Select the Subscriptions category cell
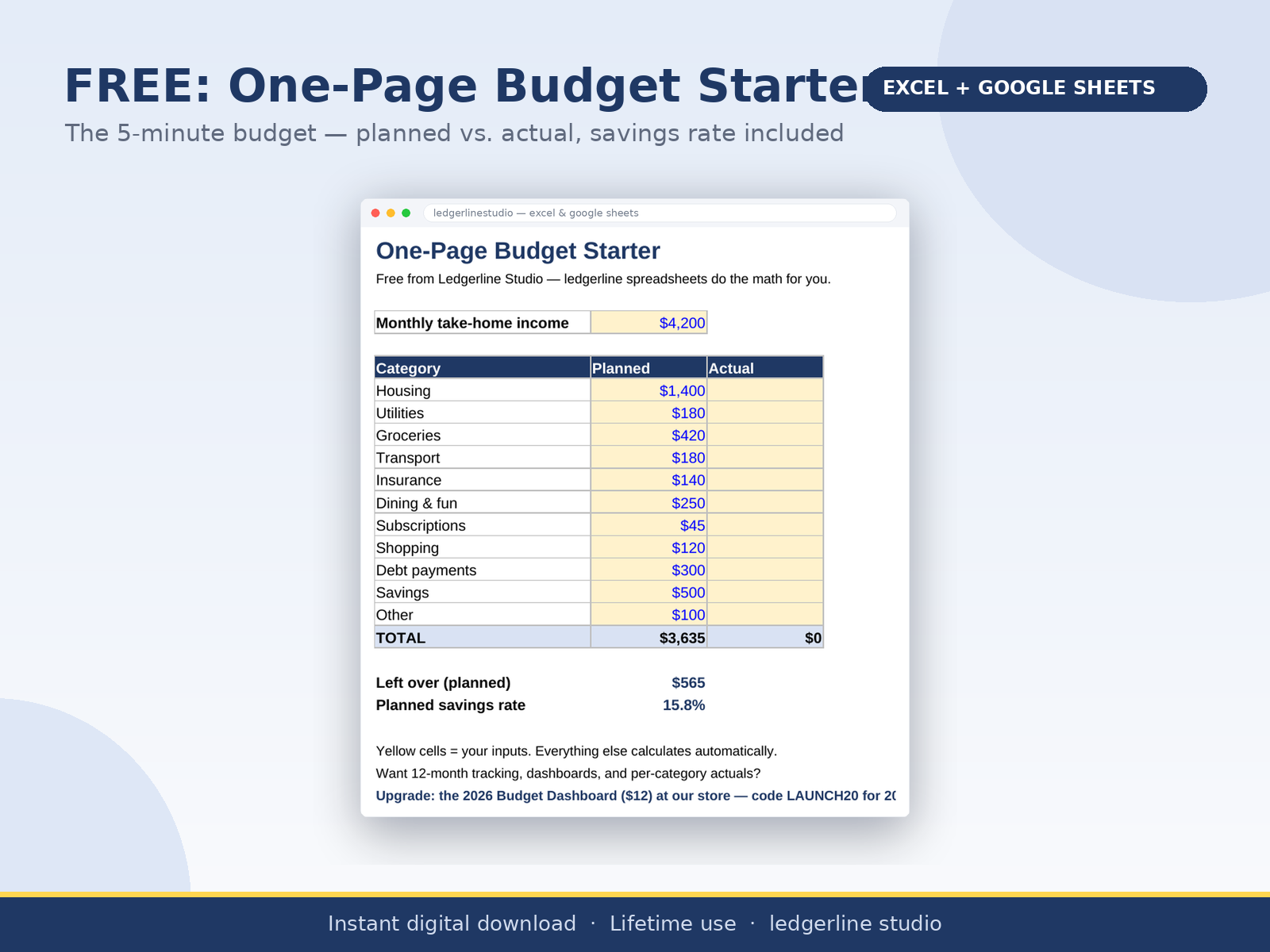 tap(483, 525)
